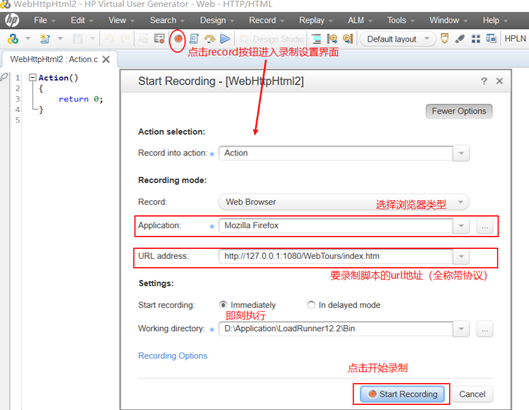
Task: Close the Start Recording dialog
Action: tap(500, 81)
